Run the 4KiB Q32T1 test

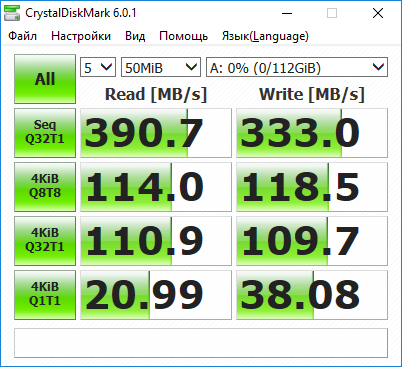pos(45,241)
